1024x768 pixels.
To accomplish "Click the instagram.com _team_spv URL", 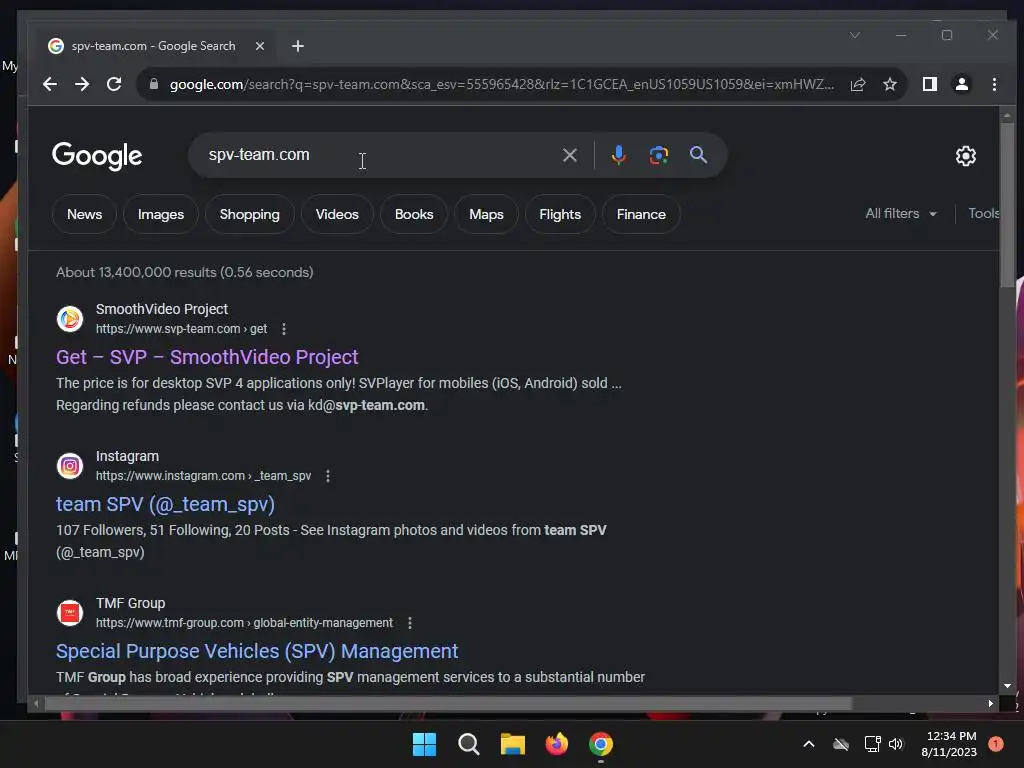I will click(203, 476).
